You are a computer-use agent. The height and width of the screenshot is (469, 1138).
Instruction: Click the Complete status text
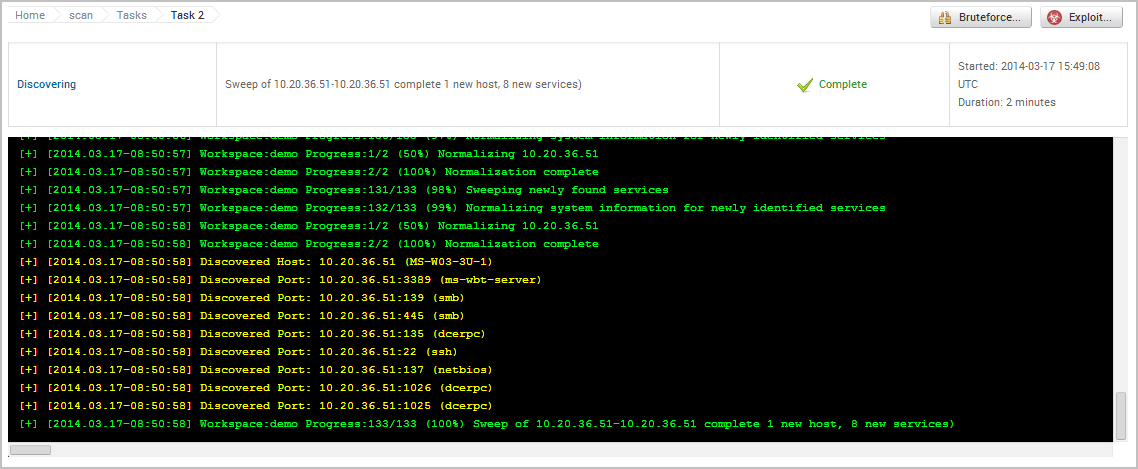coord(842,85)
